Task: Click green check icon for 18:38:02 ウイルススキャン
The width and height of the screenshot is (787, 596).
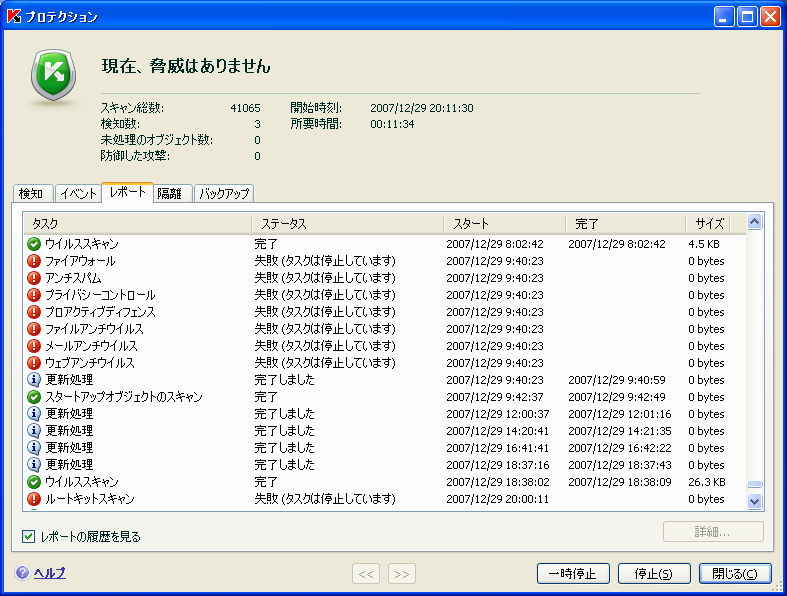Action: click(34, 482)
